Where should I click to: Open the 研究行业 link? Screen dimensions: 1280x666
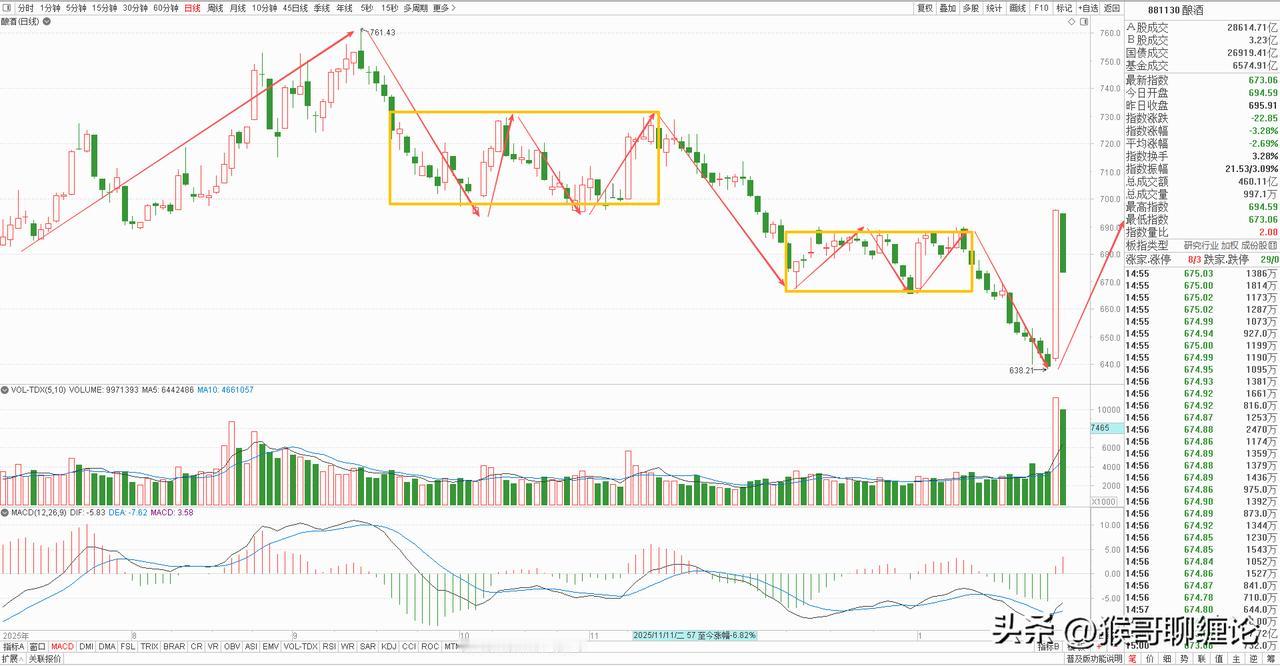1201,245
